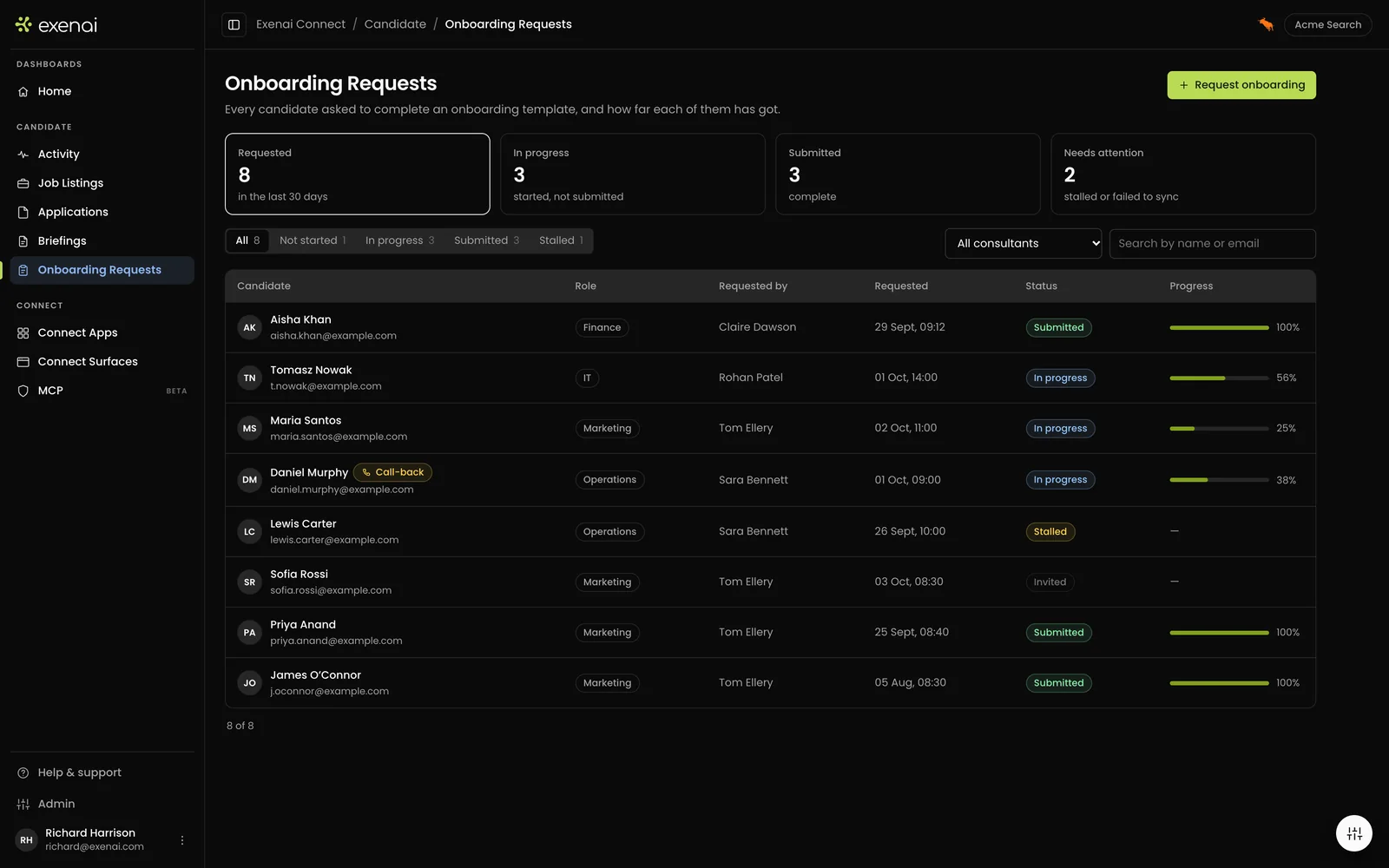Viewport: 1389px width, 868px height.
Task: Click the Briefings file icon
Action: click(23, 241)
